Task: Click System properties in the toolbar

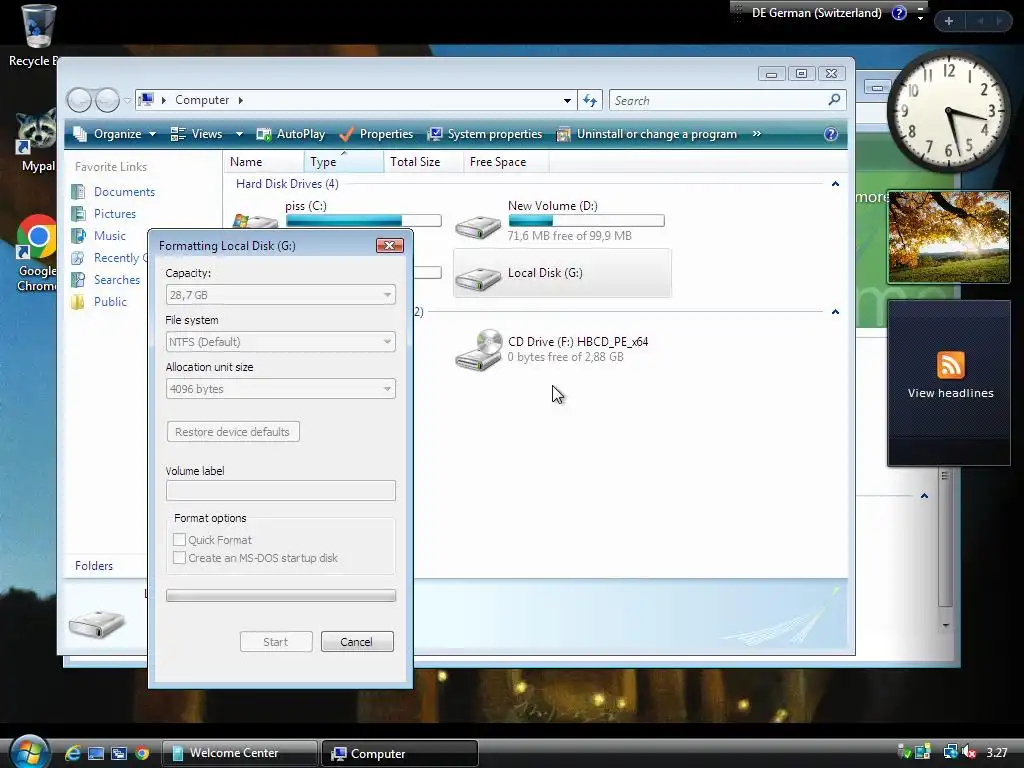Action: click(x=485, y=134)
